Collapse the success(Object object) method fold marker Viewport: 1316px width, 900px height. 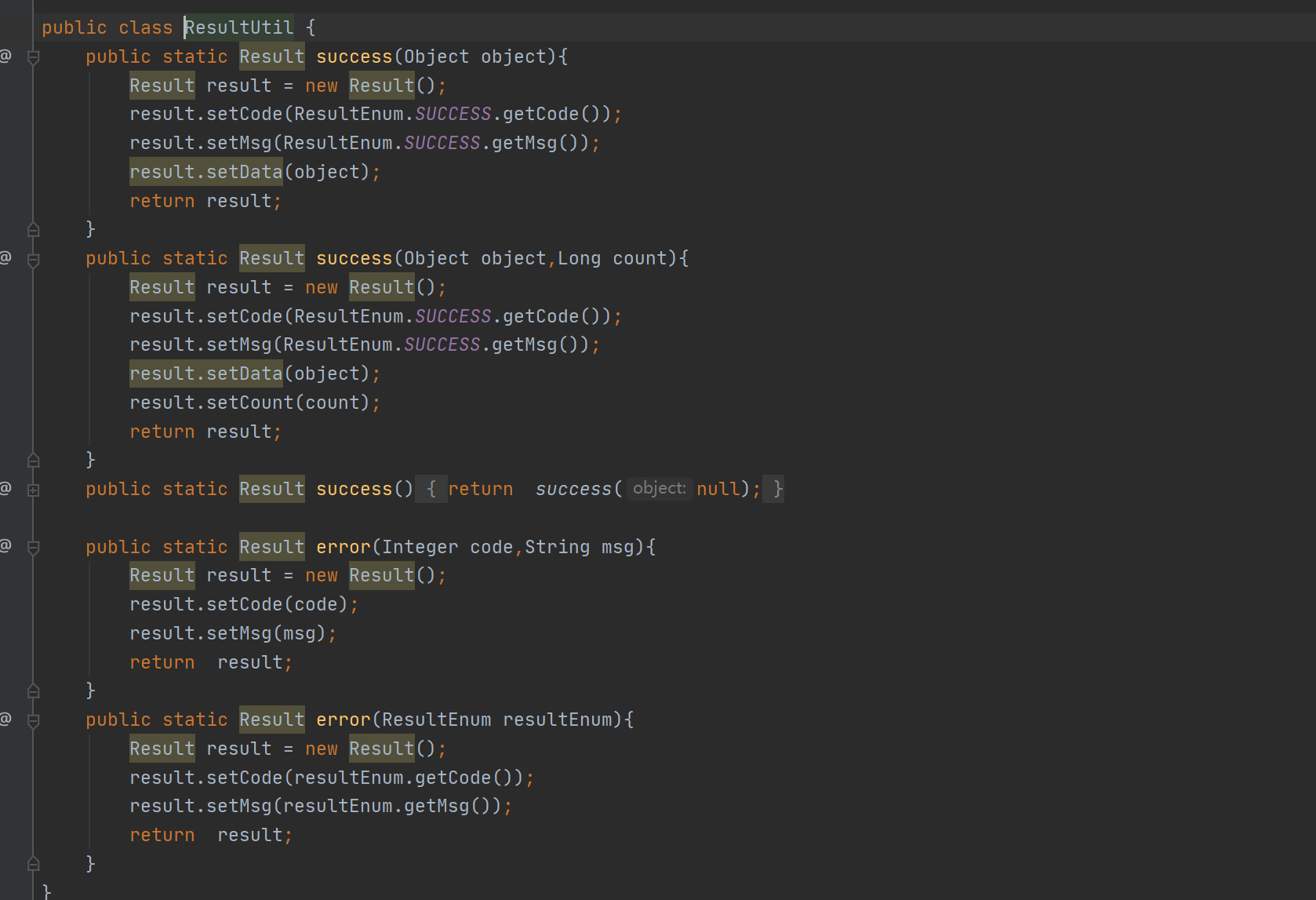[33, 57]
